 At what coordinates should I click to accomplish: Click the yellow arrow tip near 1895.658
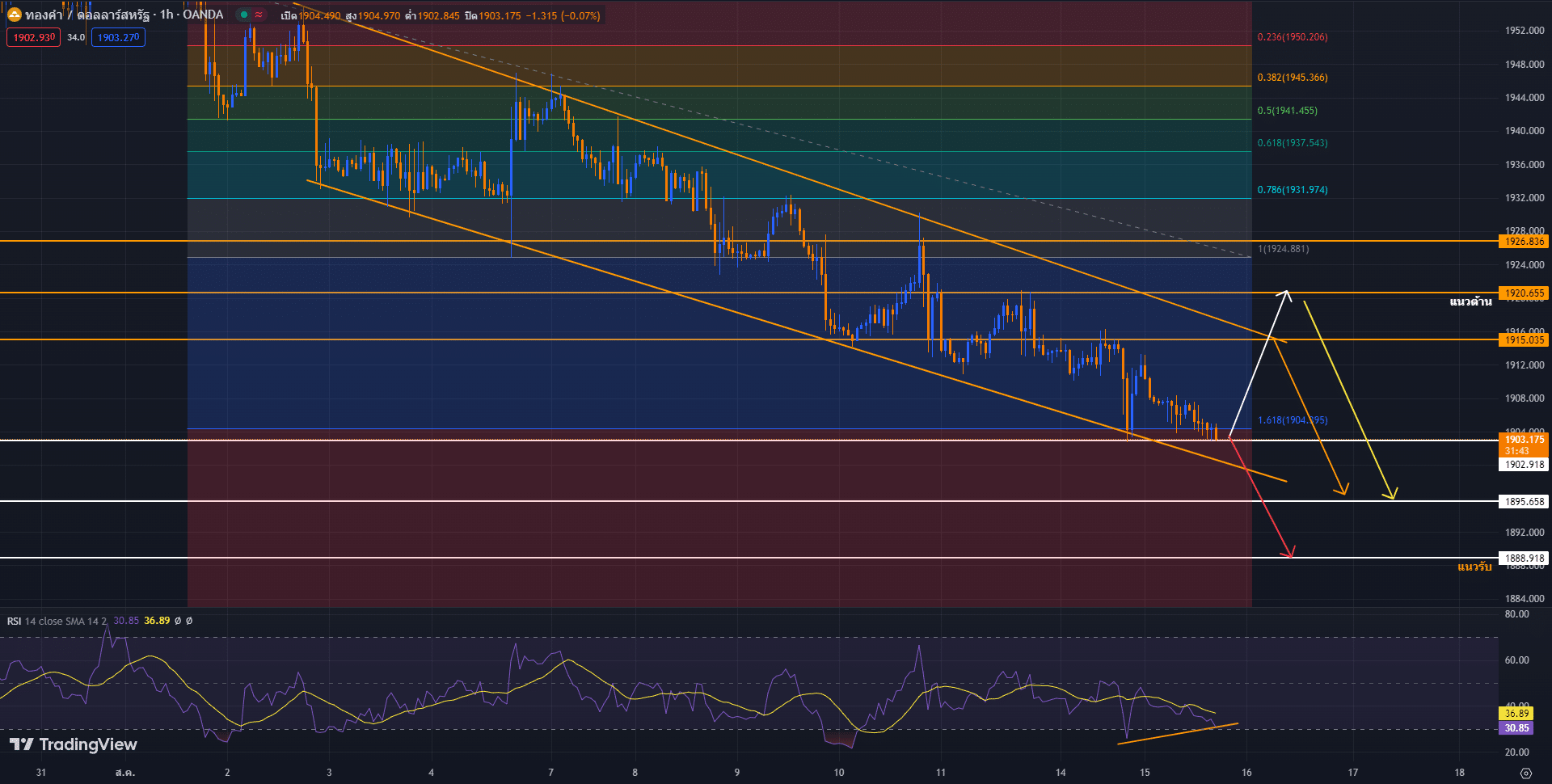click(x=1392, y=496)
